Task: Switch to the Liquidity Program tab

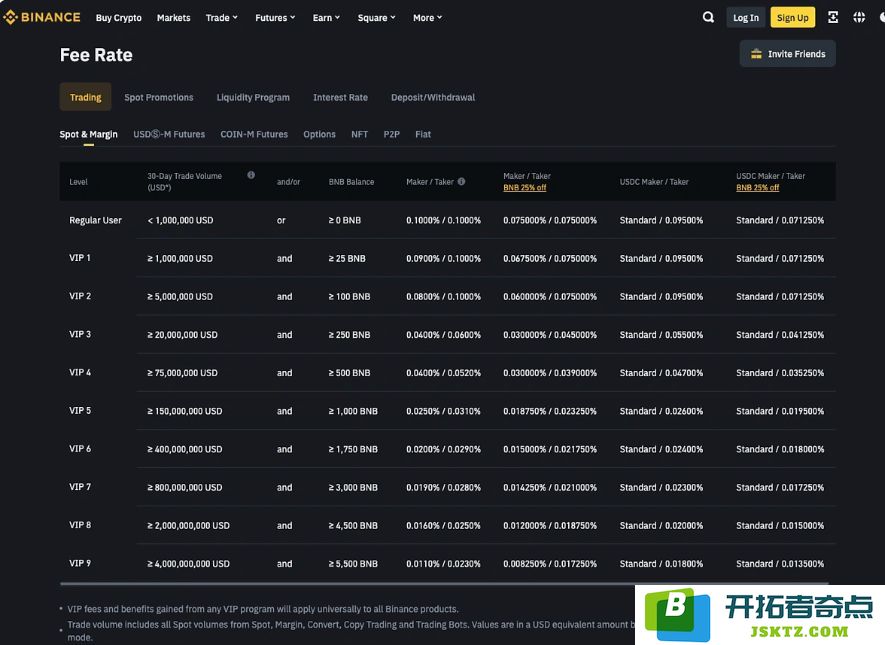Action: click(x=253, y=97)
